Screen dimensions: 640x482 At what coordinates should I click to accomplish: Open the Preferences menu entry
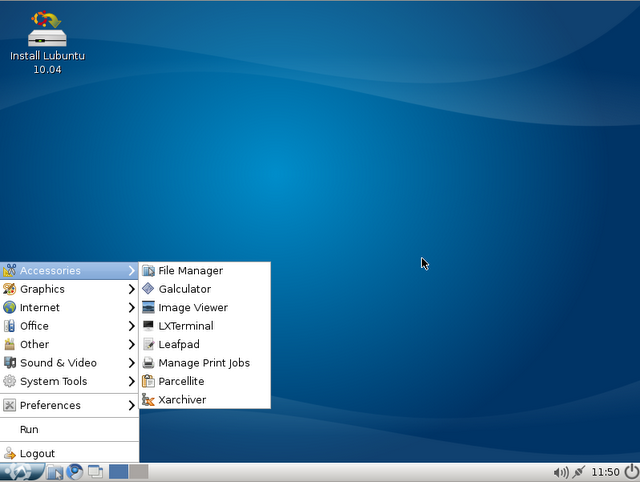click(69, 405)
